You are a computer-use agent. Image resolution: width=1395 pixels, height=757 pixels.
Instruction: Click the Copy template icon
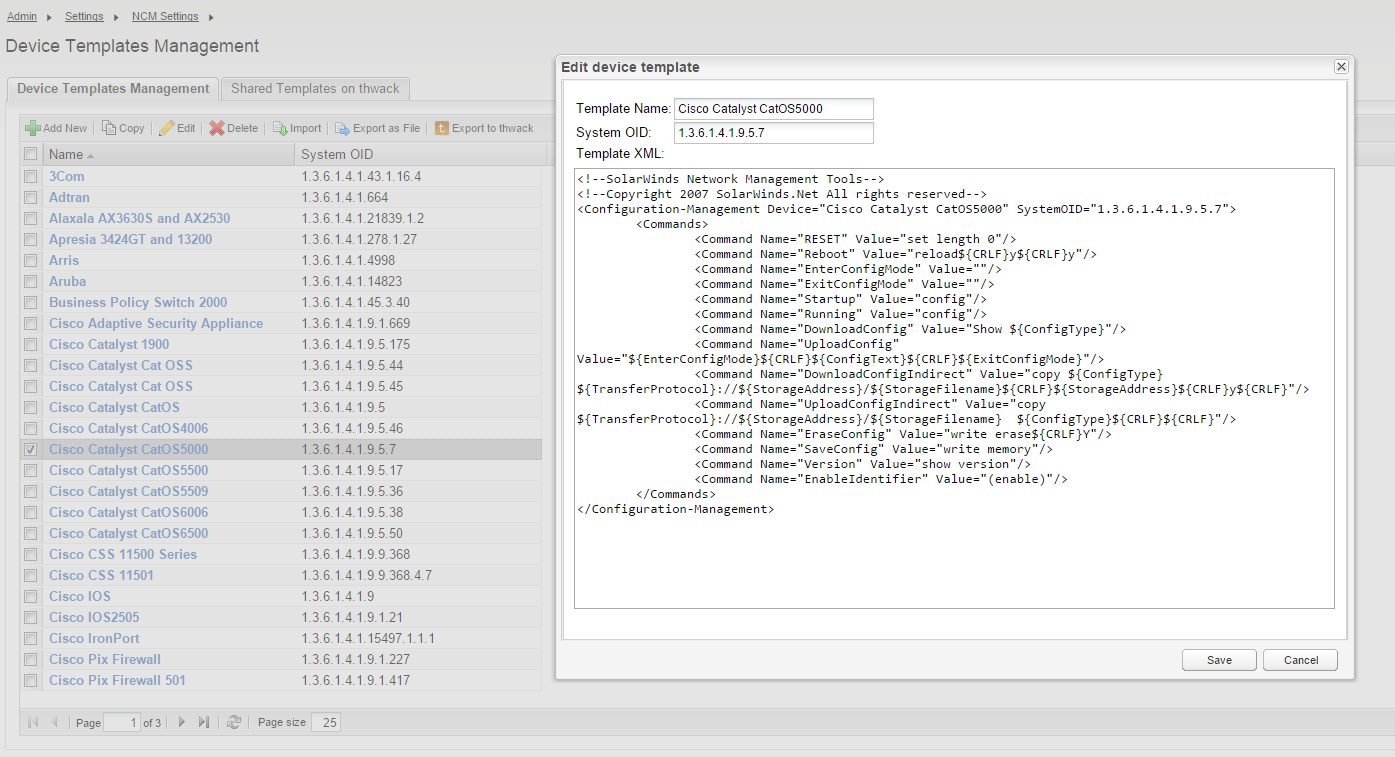(108, 128)
